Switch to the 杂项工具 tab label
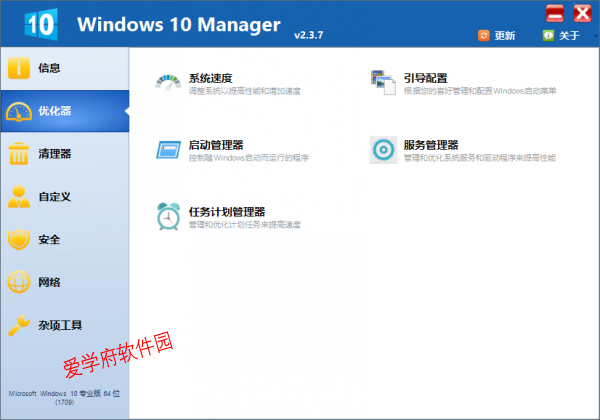The width and height of the screenshot is (600, 420). click(x=60, y=325)
